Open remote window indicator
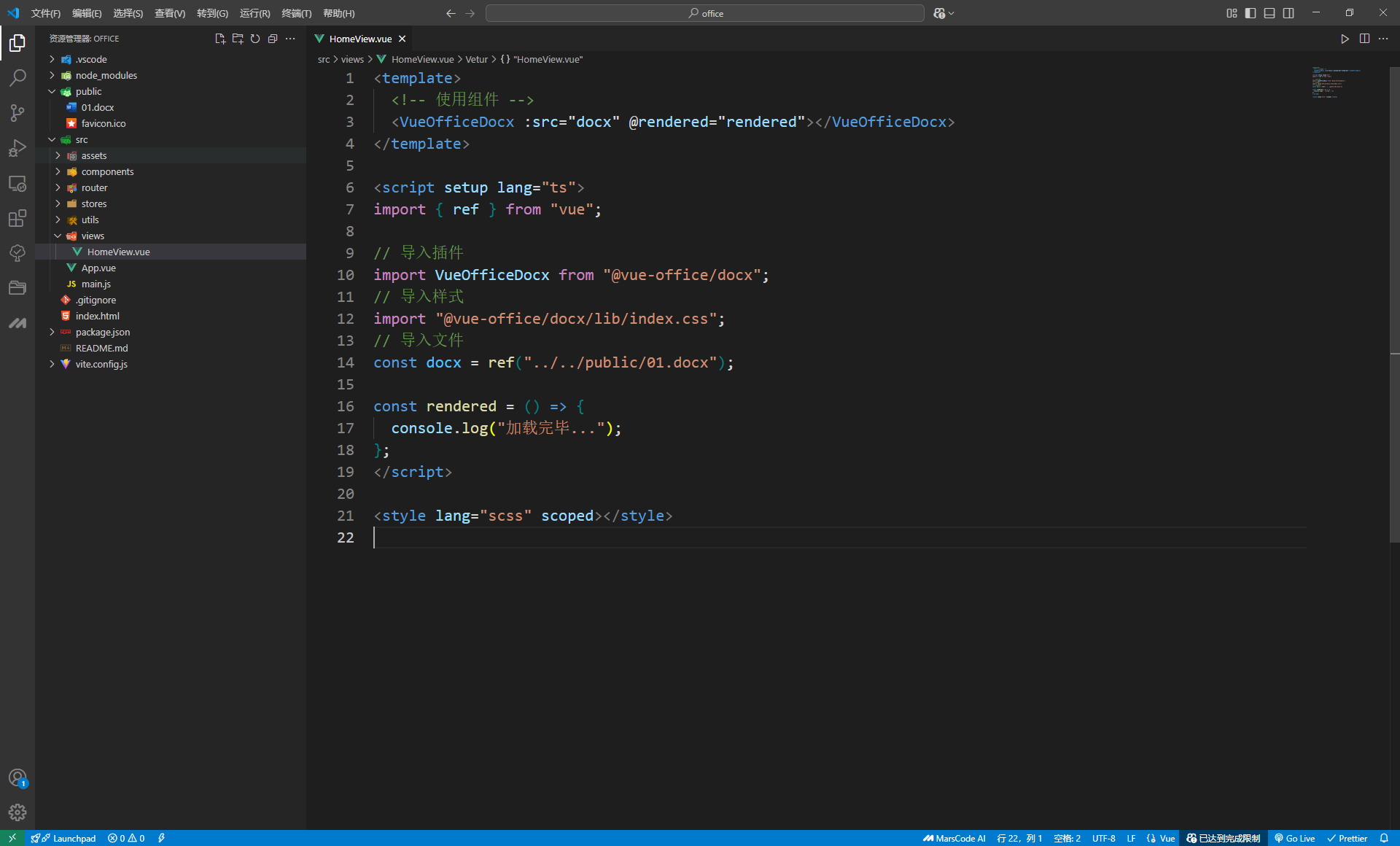This screenshot has width=1400, height=846. pos(12,839)
